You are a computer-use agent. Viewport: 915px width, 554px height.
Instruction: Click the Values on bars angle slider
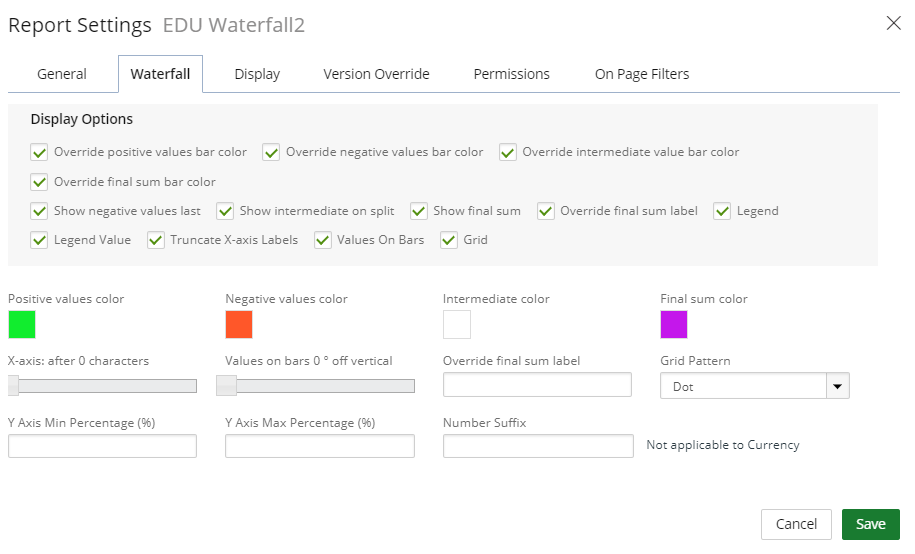click(x=316, y=386)
